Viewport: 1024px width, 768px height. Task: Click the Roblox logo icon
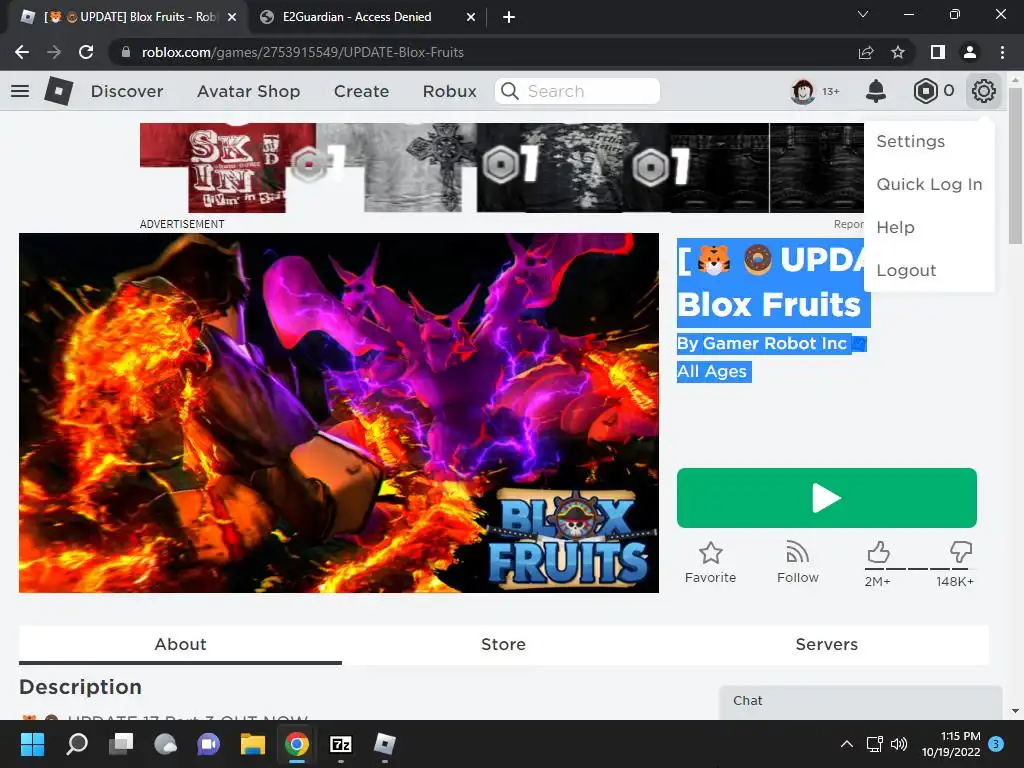click(x=59, y=91)
